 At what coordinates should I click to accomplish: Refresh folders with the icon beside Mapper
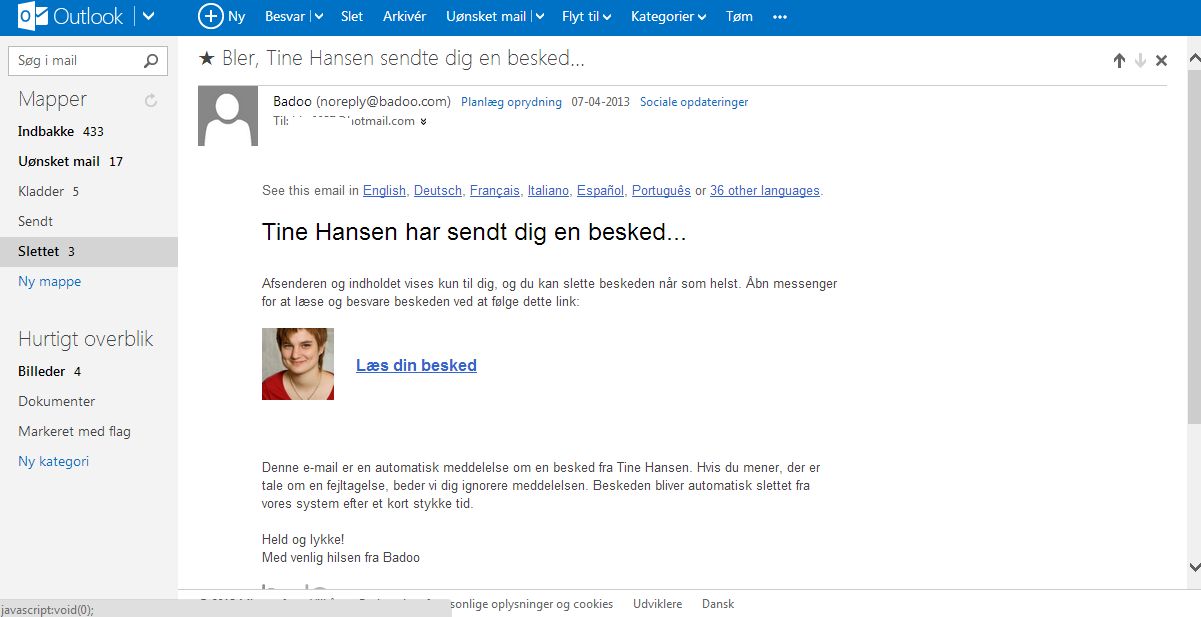pyautogui.click(x=151, y=100)
